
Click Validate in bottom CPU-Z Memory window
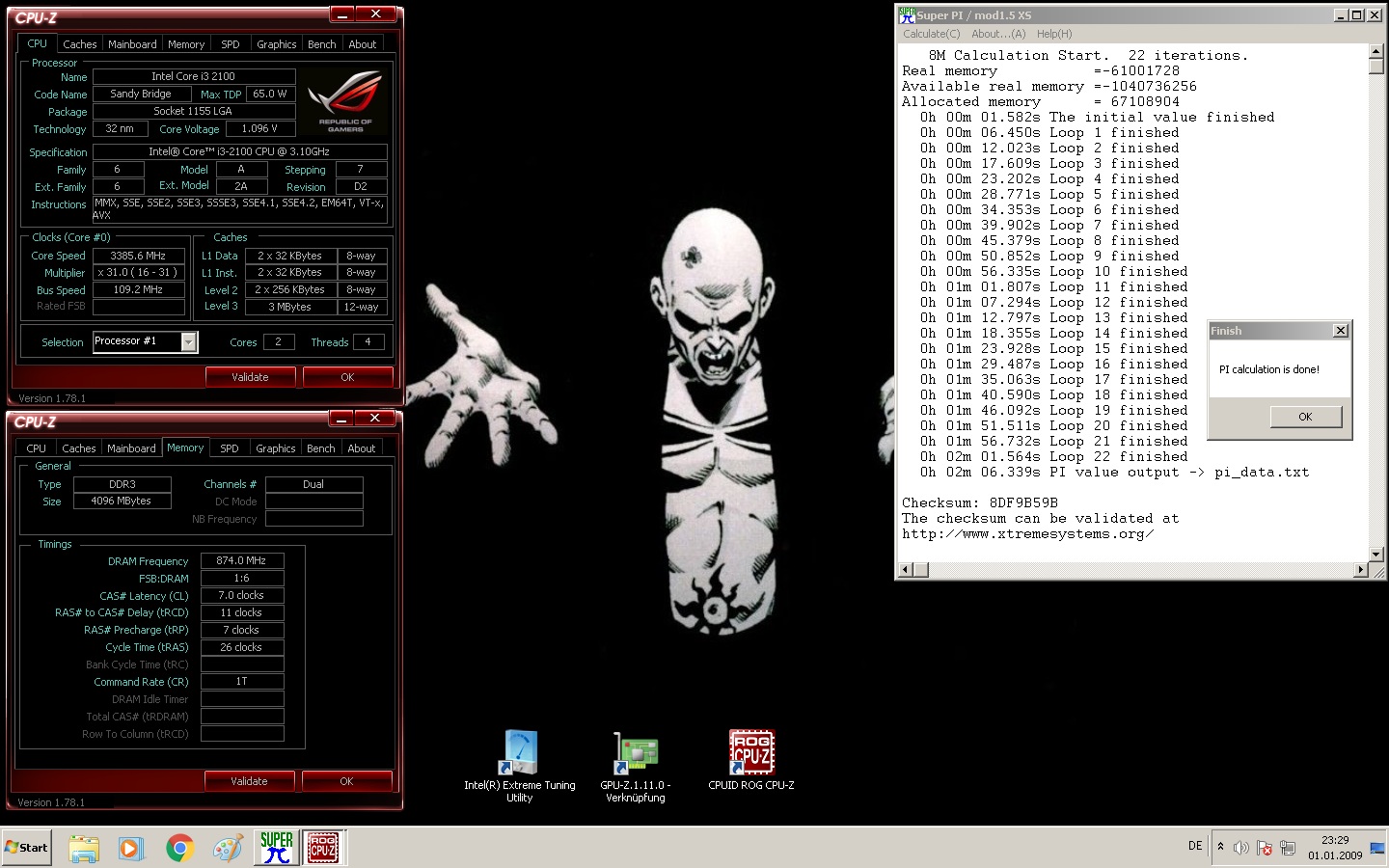pos(249,781)
